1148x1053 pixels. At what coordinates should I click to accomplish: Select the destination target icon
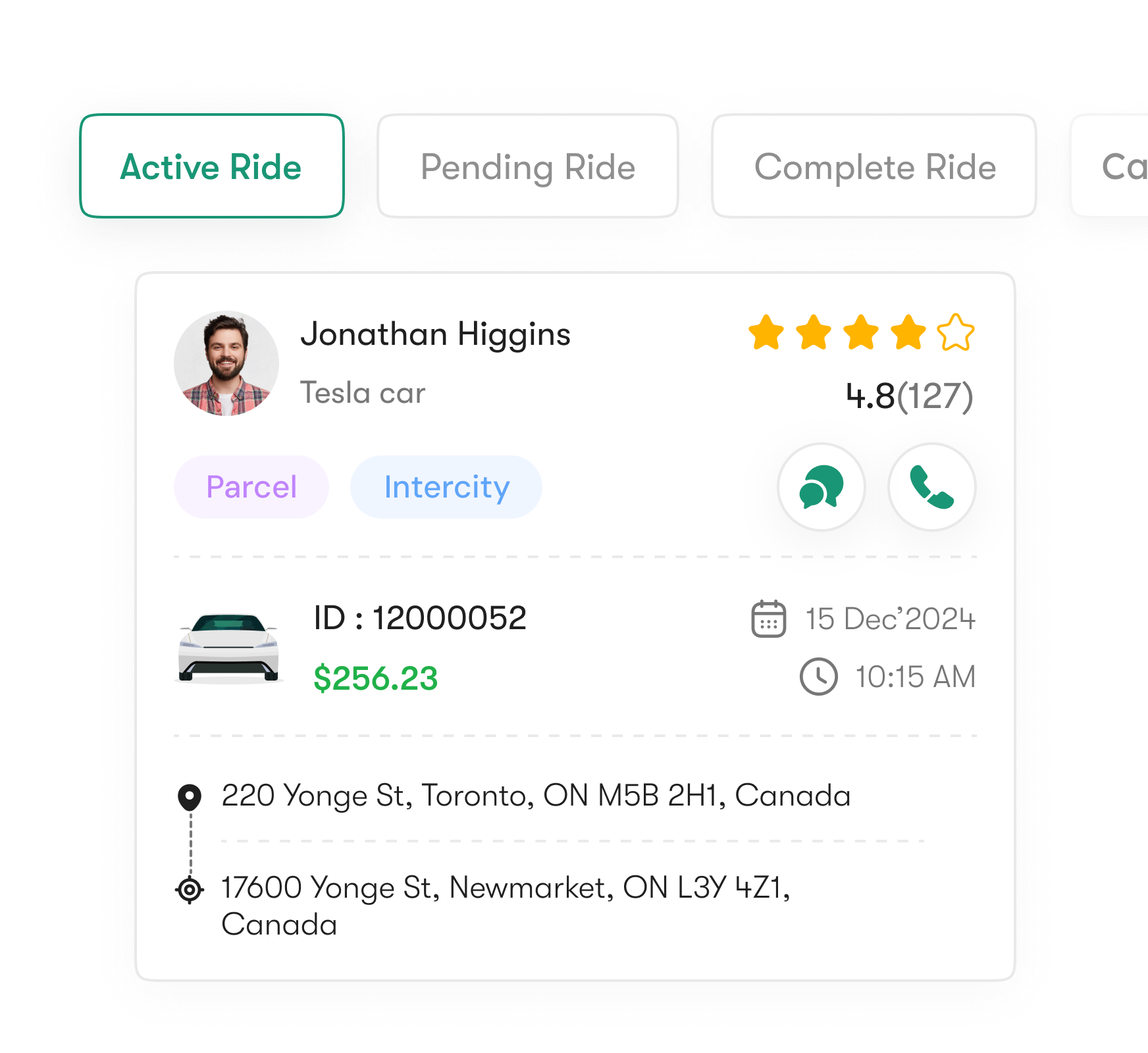190,890
